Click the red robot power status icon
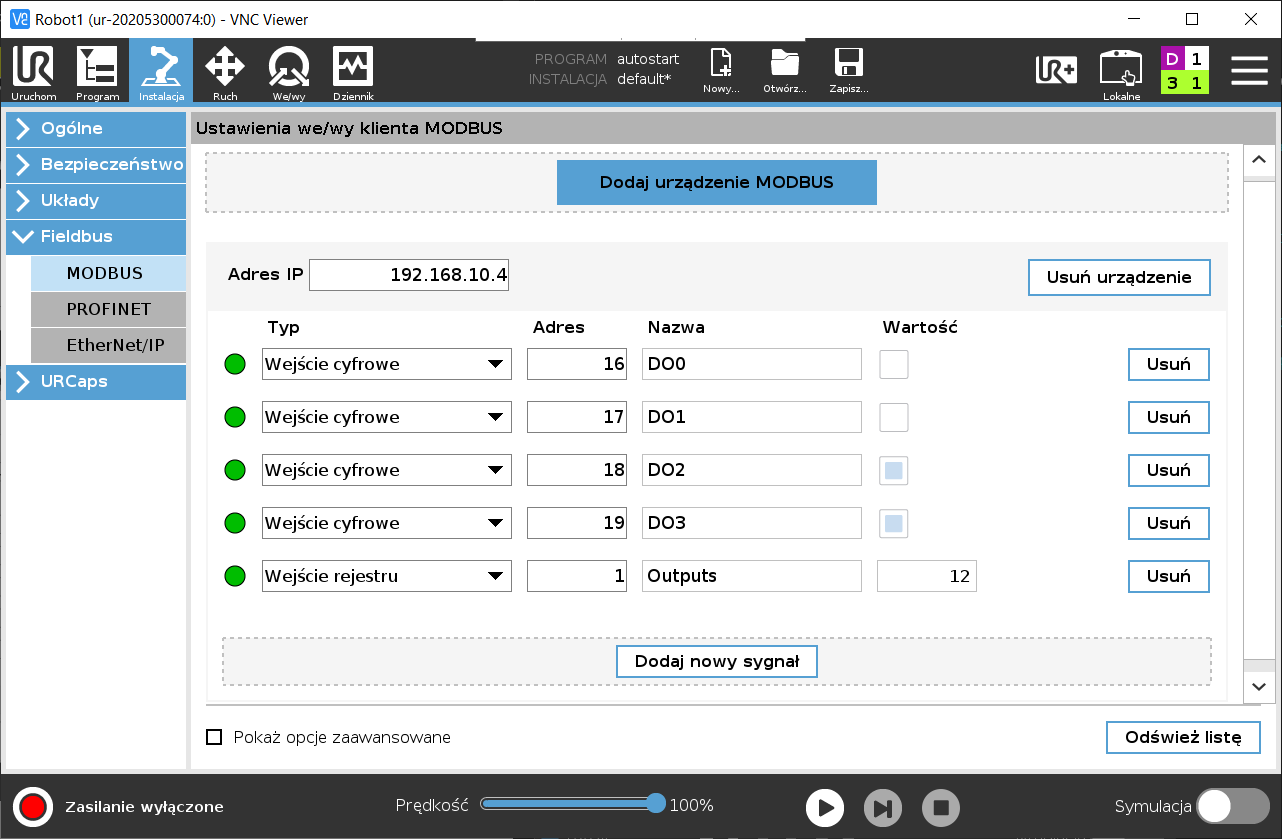 tap(32, 806)
